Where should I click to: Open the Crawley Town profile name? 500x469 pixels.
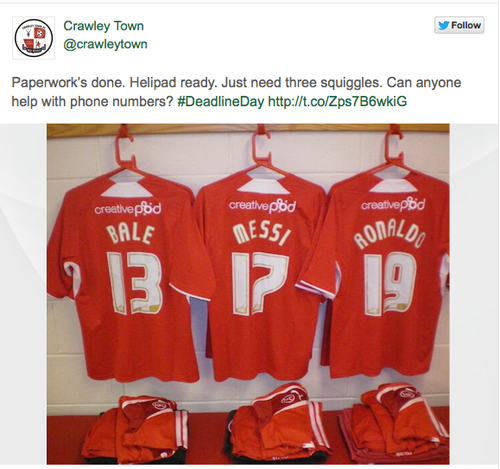tap(103, 26)
